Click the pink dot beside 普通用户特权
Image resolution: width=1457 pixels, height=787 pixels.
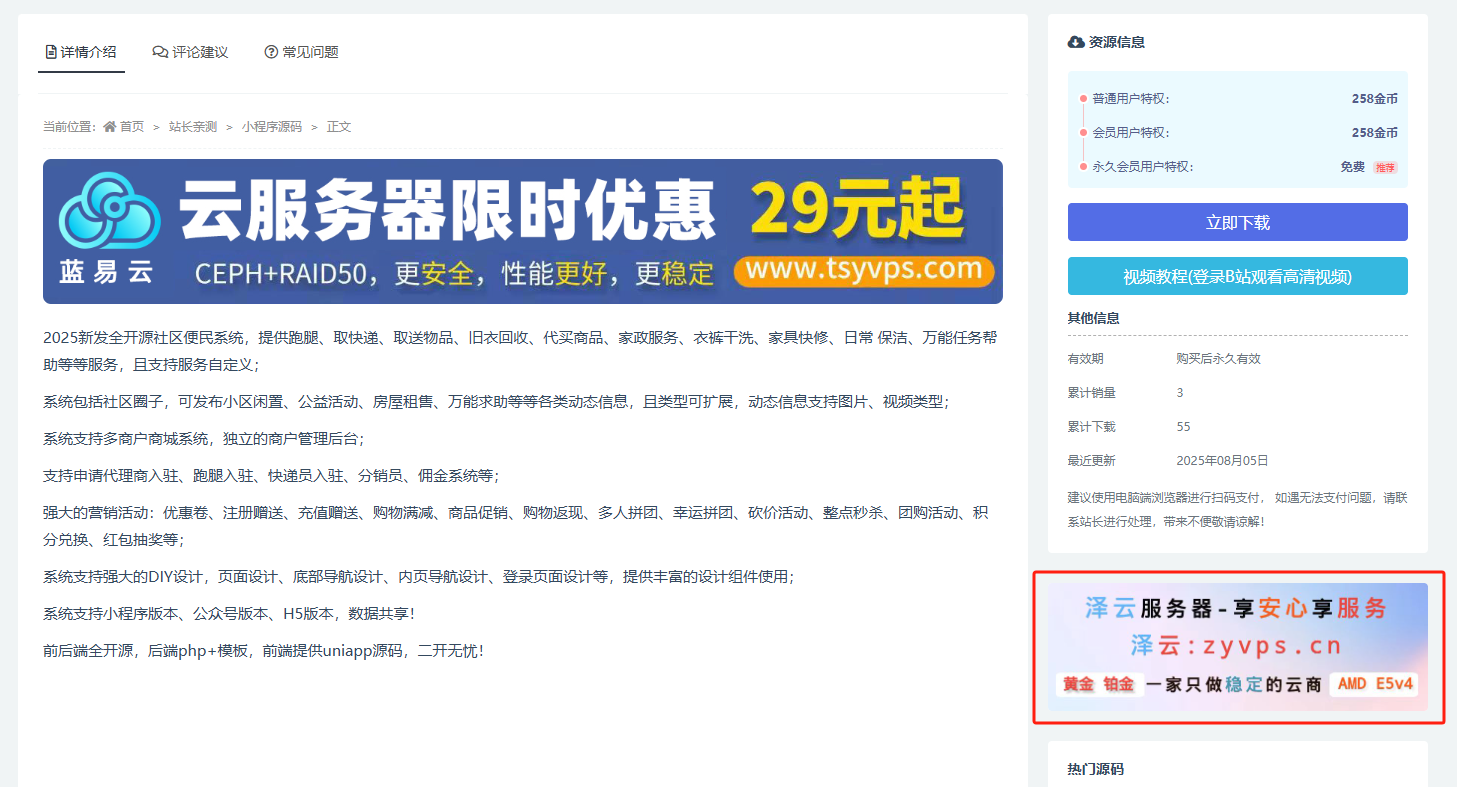point(1083,99)
